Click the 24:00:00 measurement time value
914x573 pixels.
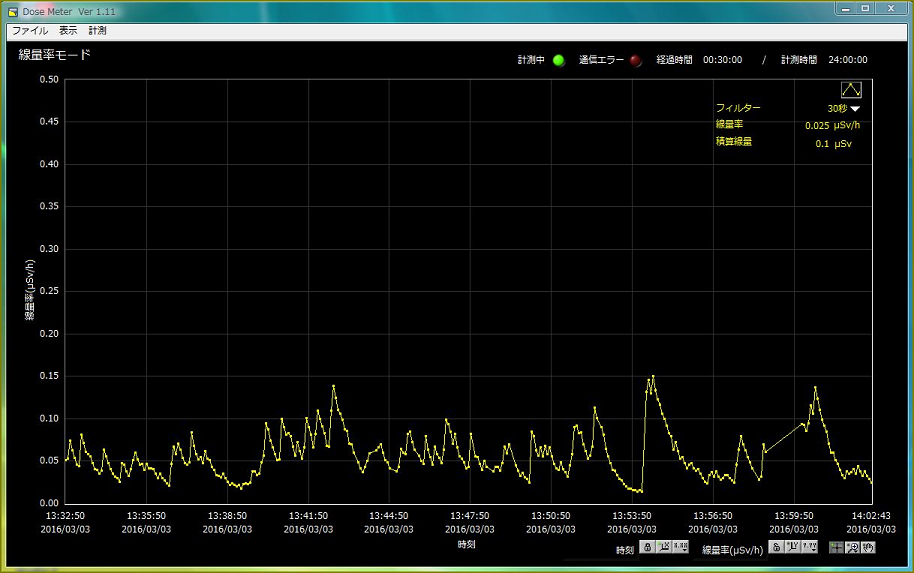[847, 60]
